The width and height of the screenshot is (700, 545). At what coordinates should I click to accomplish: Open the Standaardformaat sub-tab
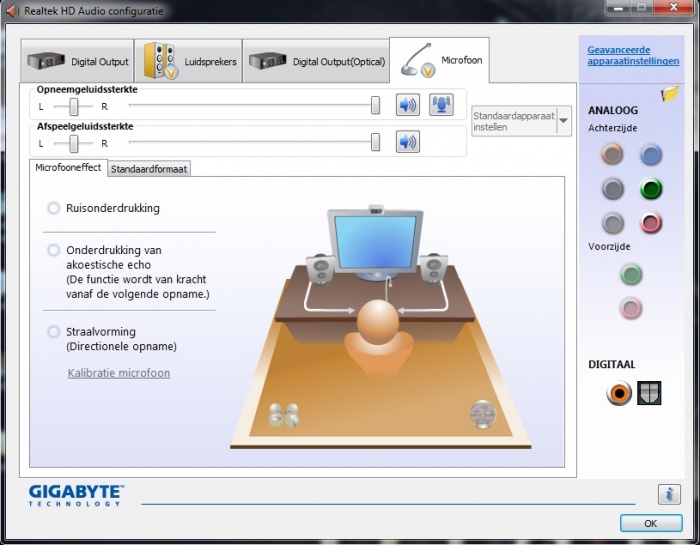pos(149,169)
